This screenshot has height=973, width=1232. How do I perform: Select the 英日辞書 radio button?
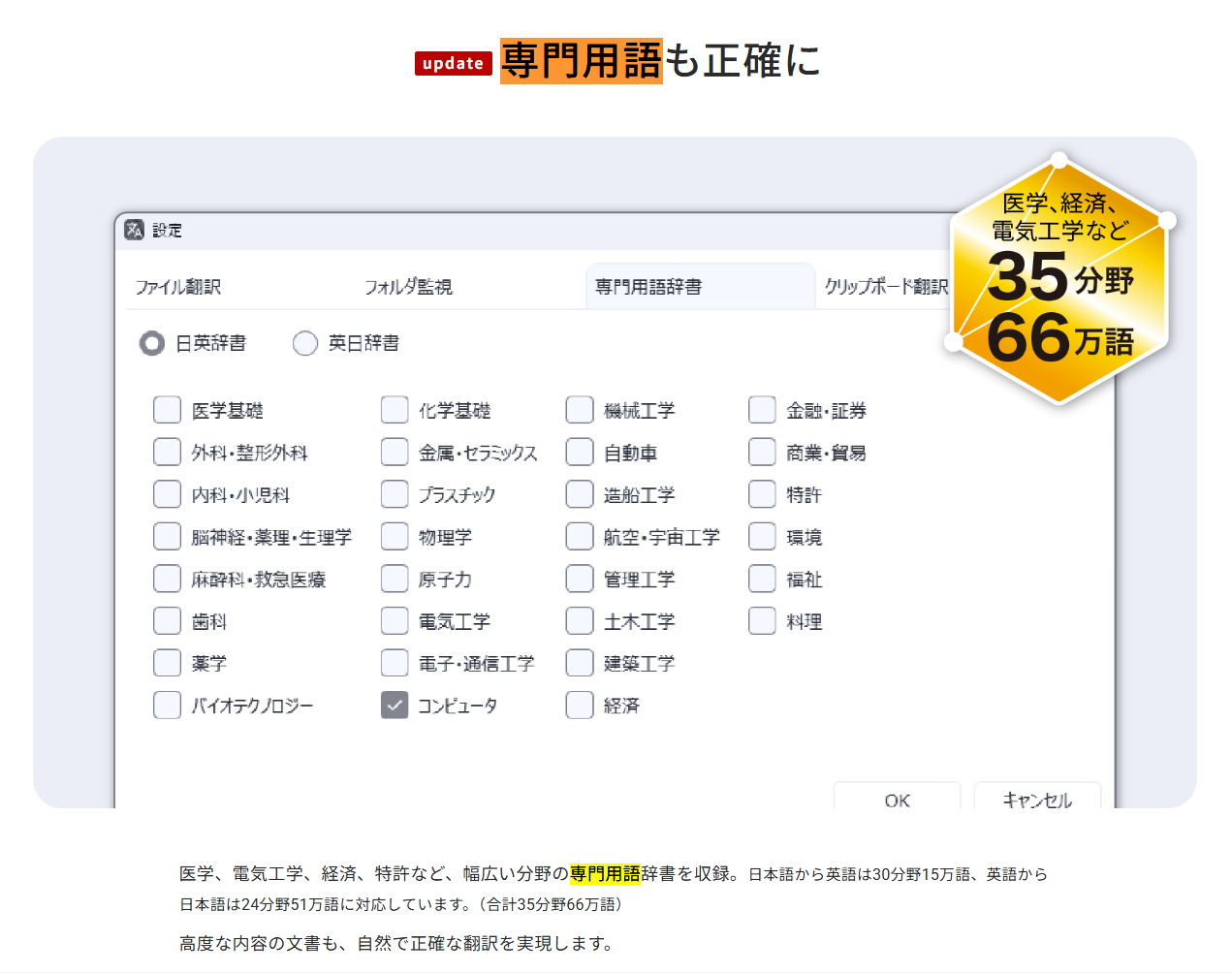click(305, 343)
